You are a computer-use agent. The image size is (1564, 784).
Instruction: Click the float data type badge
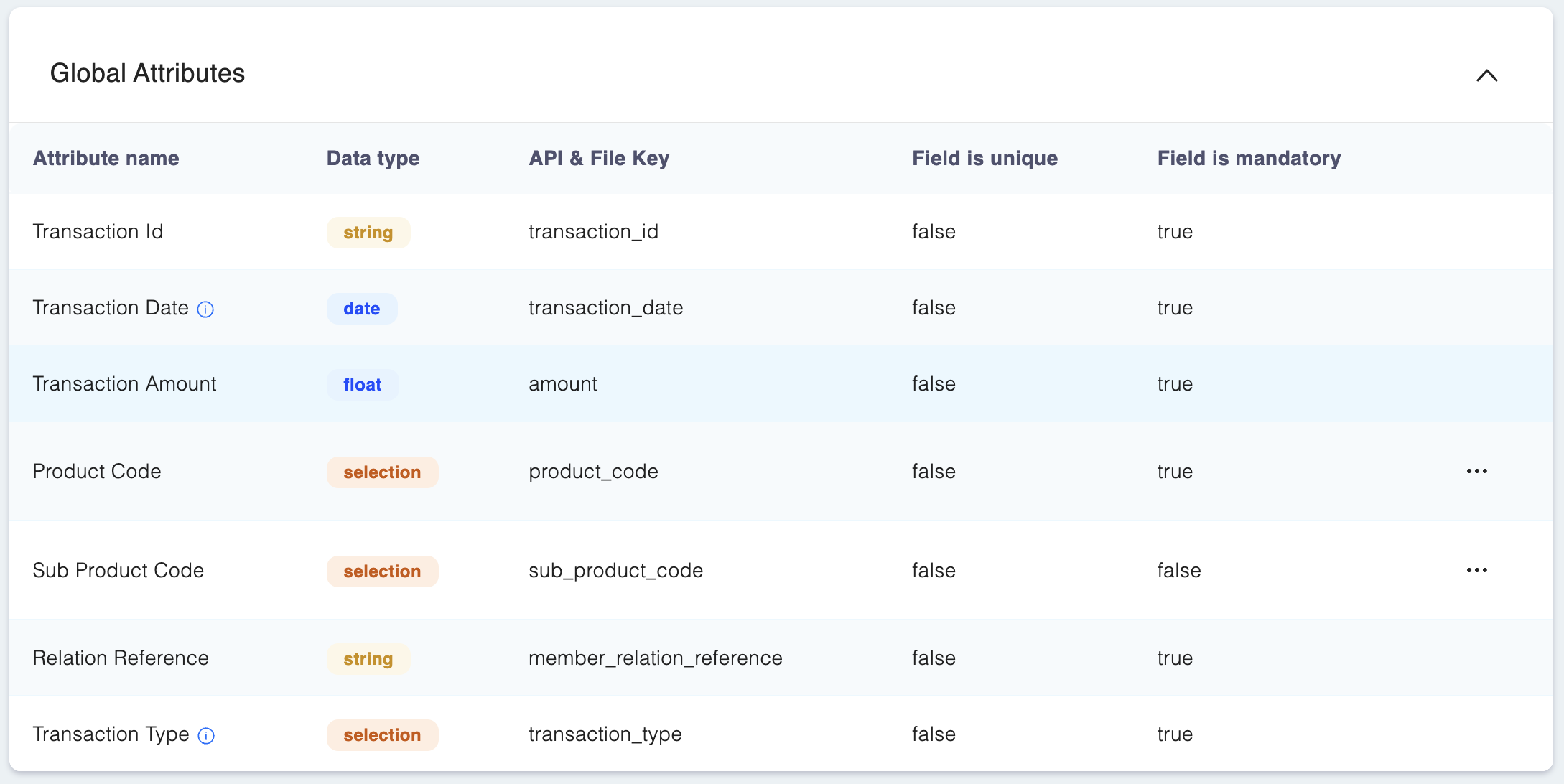pyautogui.click(x=362, y=385)
